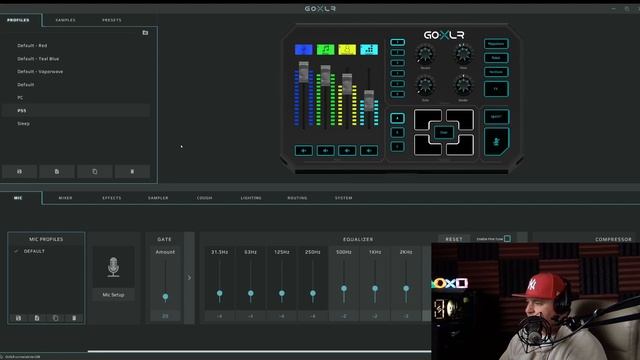The image size is (640, 360).
Task: Click the 2KHz equalizer slider handle
Action: click(406, 289)
